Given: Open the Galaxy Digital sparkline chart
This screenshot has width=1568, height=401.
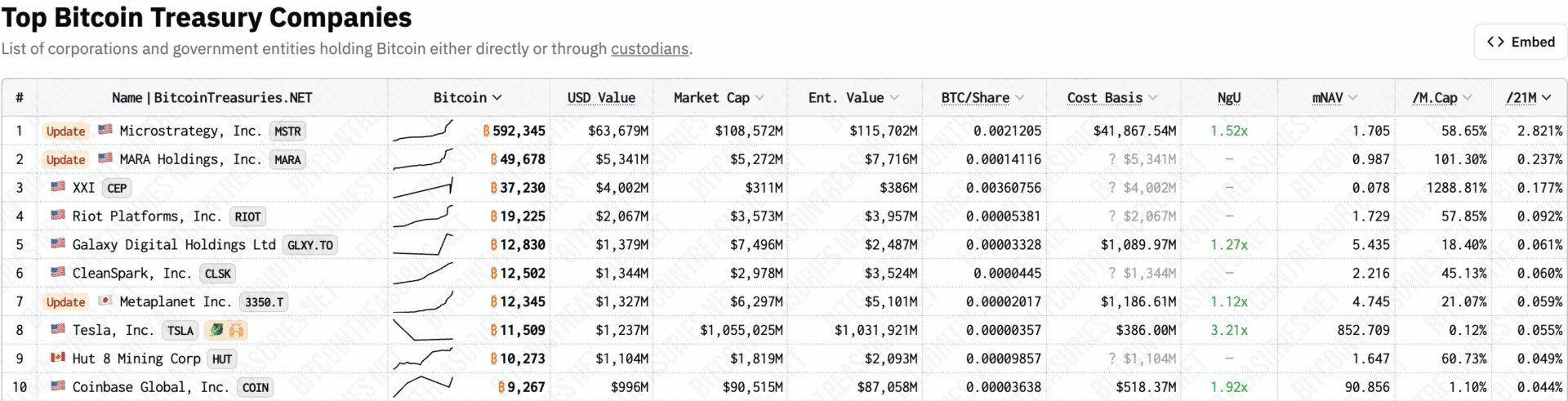Looking at the screenshot, I should [x=422, y=245].
